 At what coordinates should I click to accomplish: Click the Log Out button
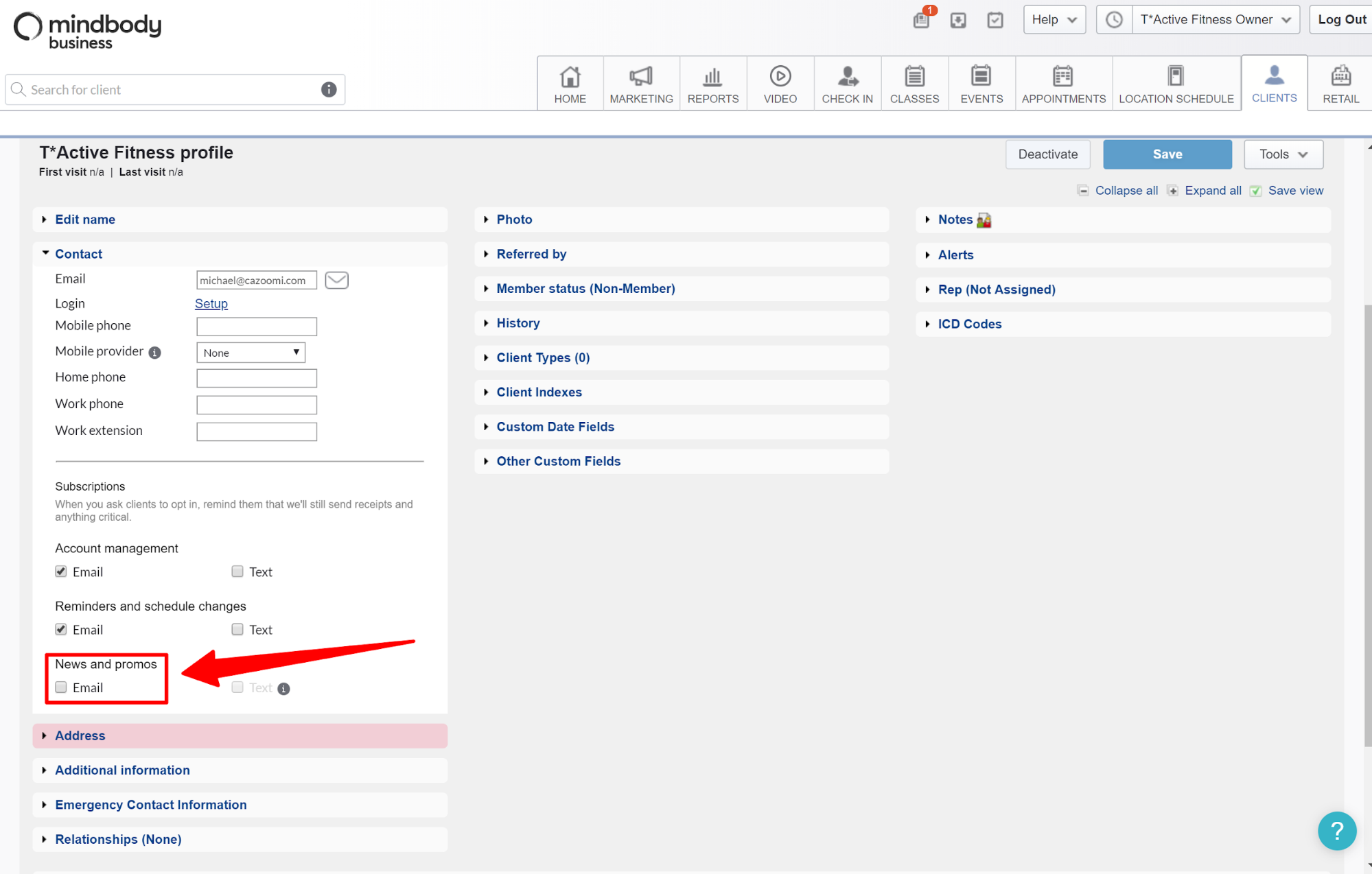click(1341, 20)
